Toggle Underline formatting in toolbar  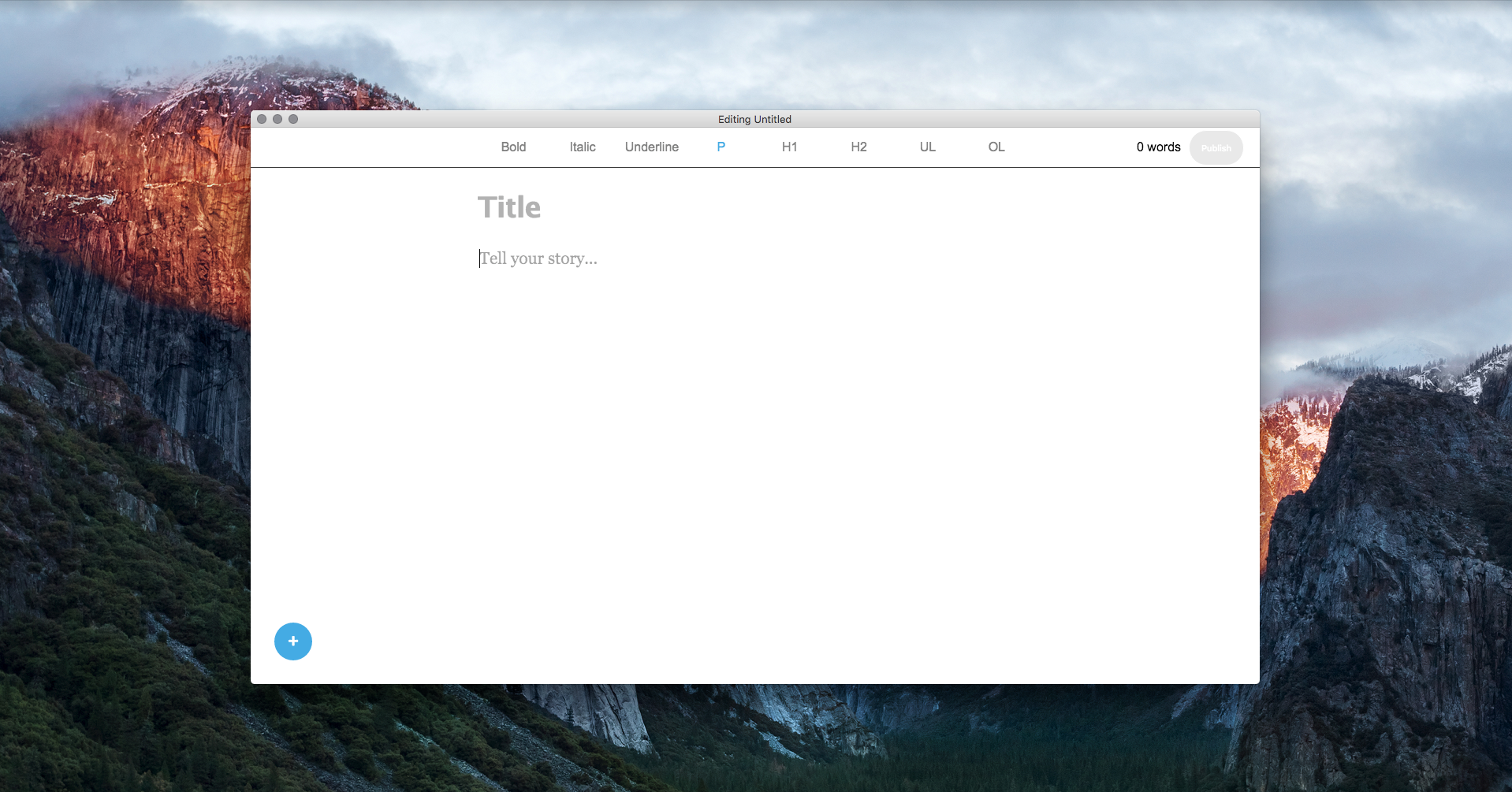652,147
